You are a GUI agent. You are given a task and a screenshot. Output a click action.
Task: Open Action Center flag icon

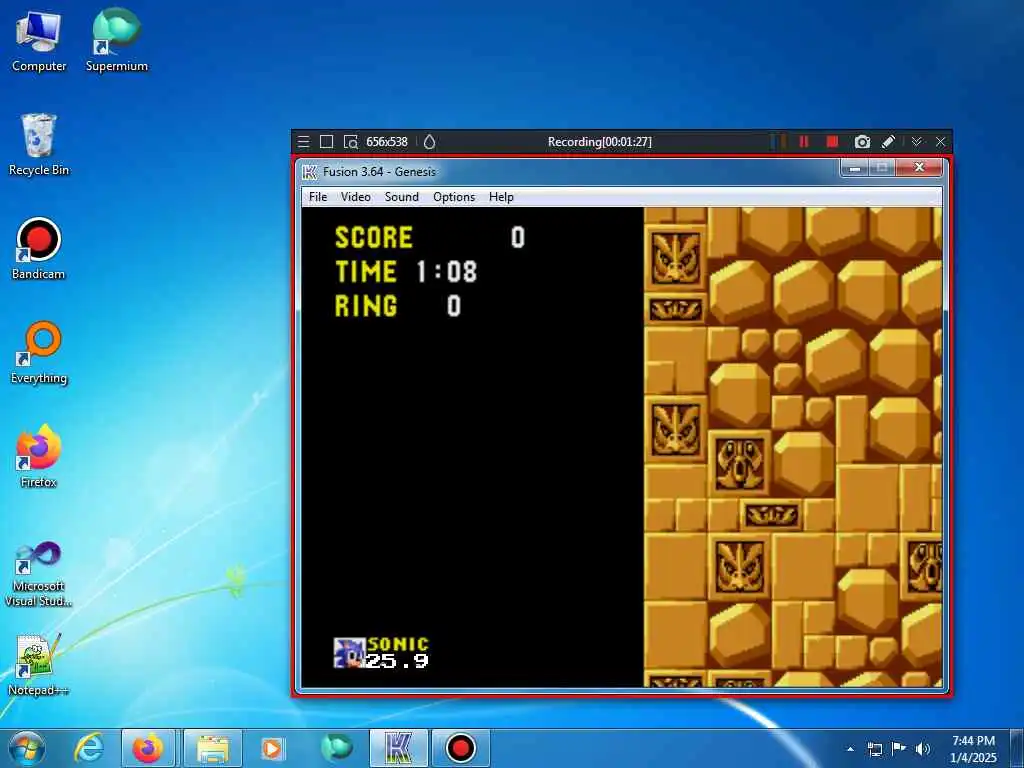pyautogui.click(x=899, y=749)
